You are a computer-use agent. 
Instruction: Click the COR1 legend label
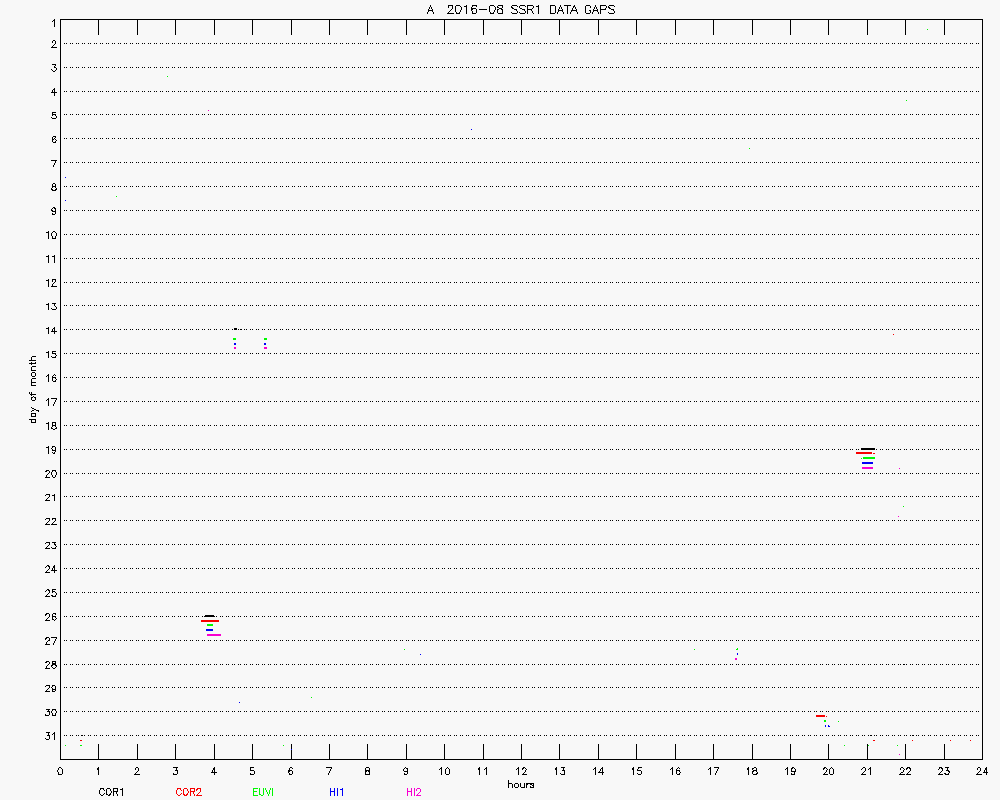coord(111,792)
